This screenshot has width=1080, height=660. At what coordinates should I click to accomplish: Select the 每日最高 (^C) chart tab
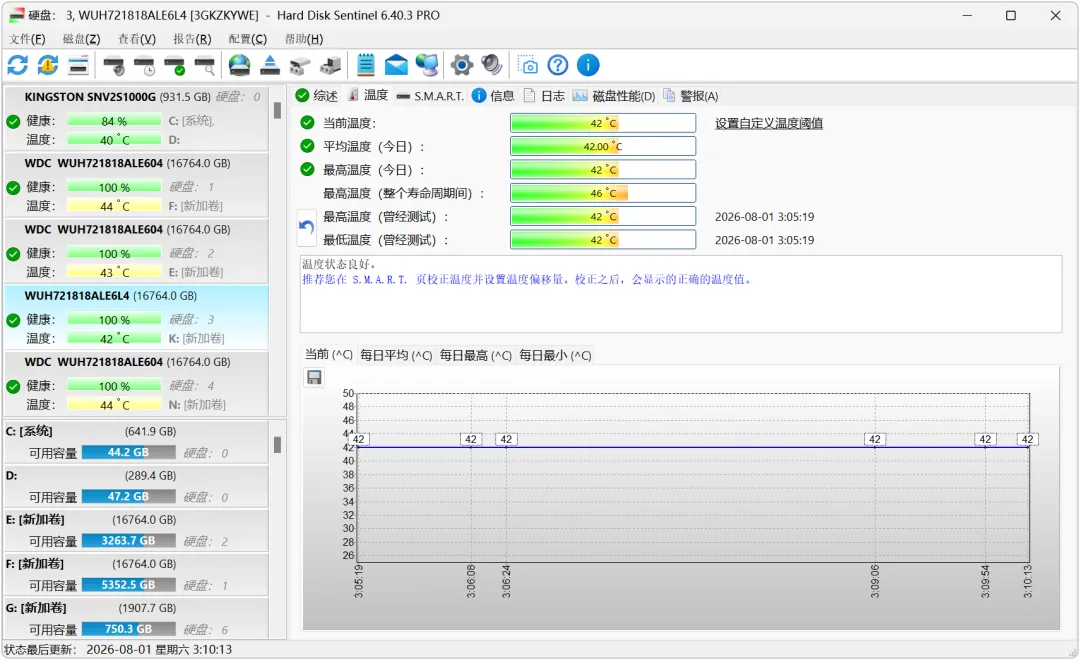tap(476, 355)
